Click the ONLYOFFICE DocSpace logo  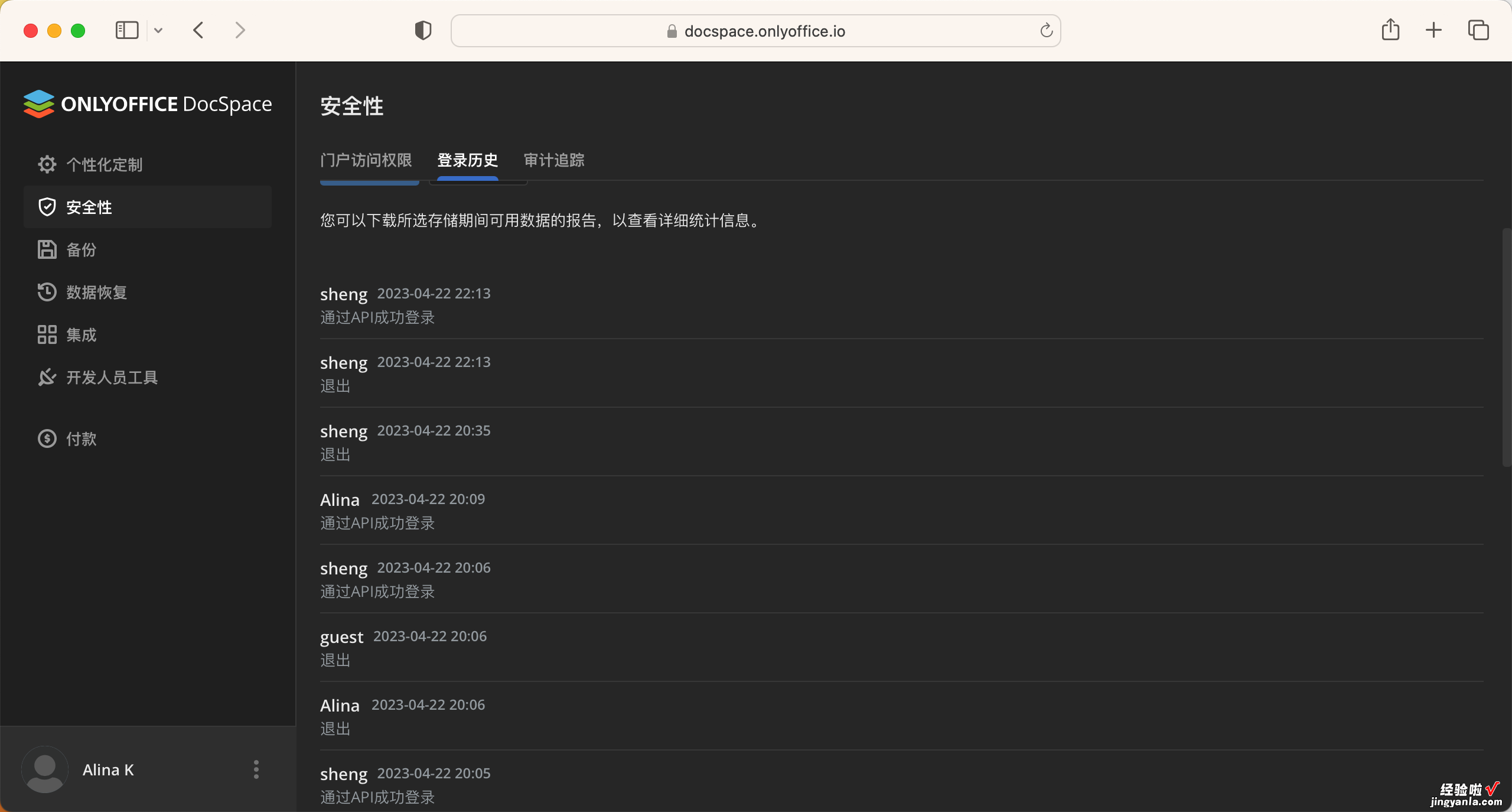pyautogui.click(x=148, y=104)
